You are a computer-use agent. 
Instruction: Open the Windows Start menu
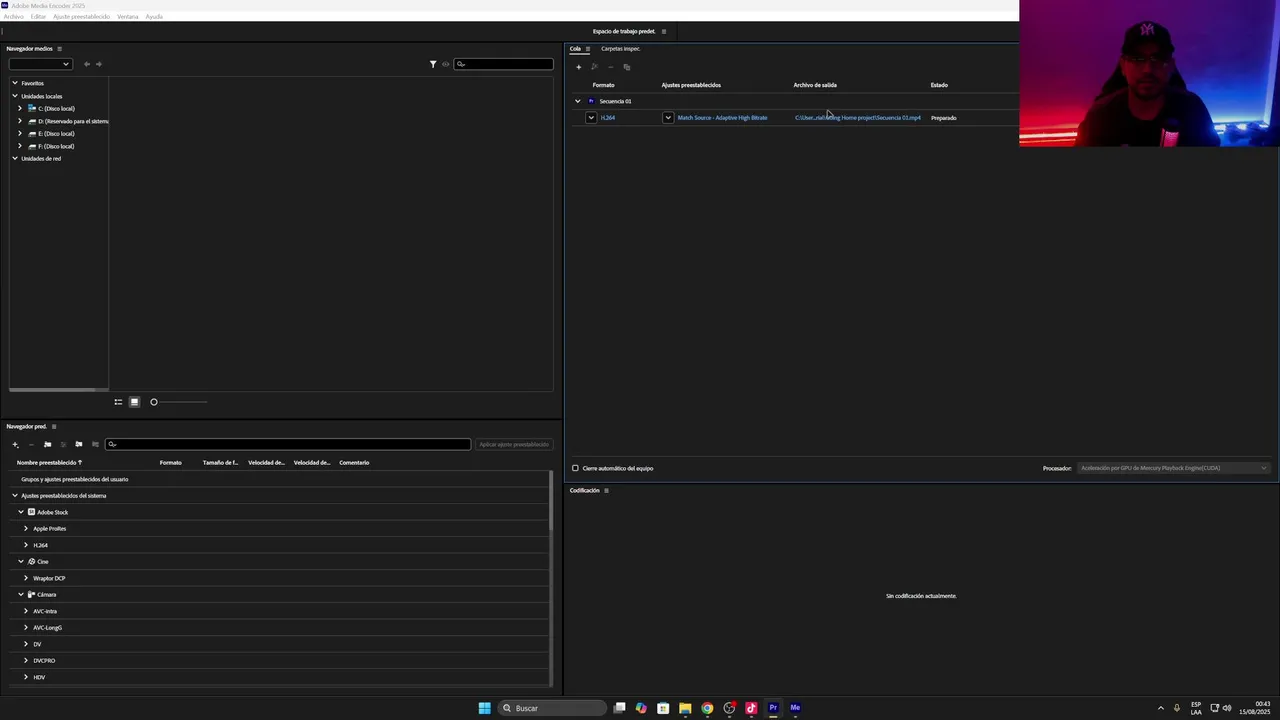[484, 708]
